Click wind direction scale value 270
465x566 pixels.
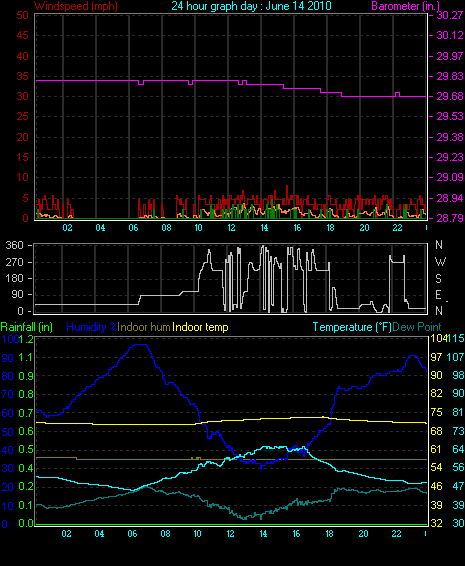tap(15, 262)
